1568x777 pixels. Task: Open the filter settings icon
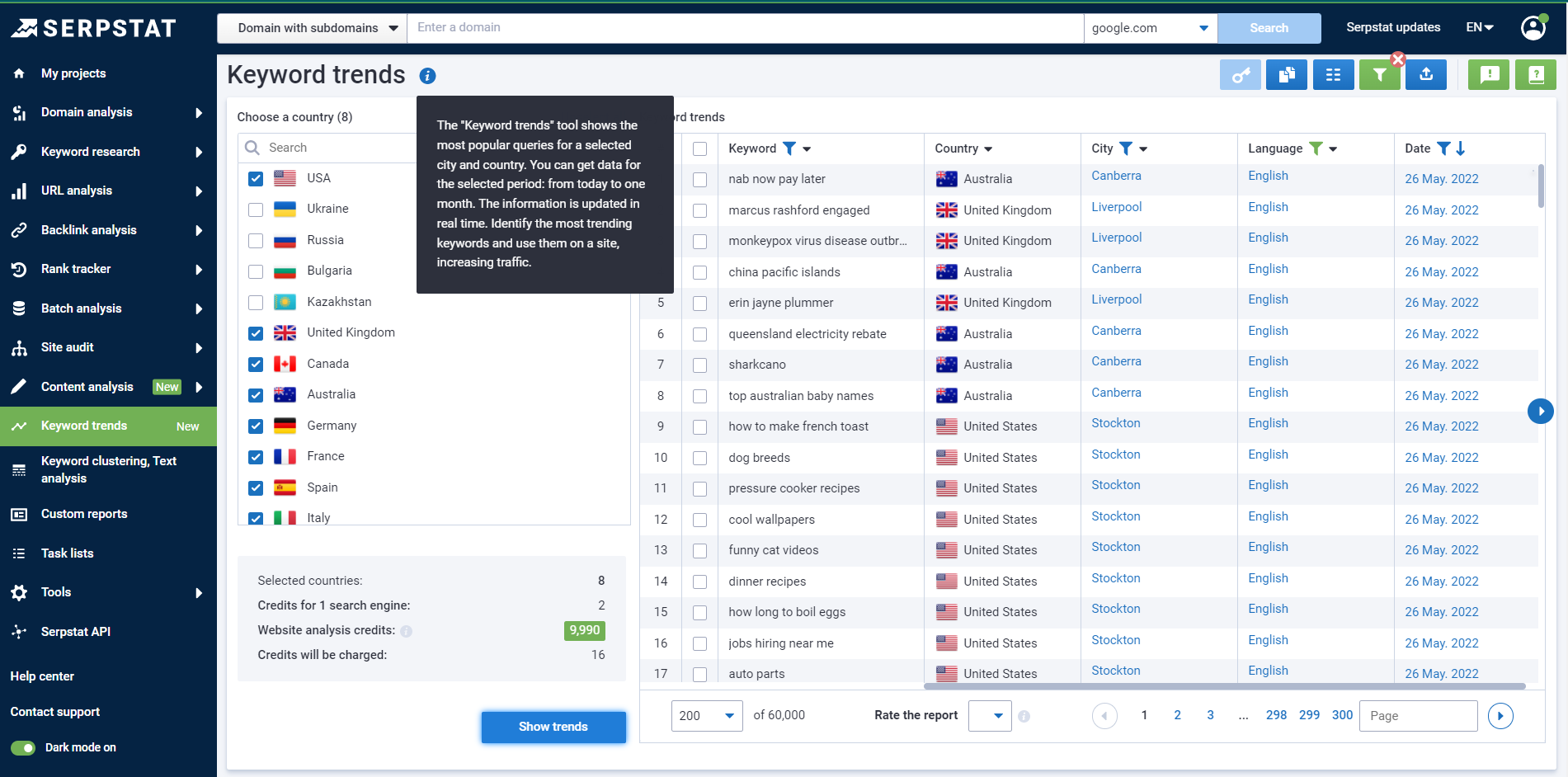point(1380,74)
